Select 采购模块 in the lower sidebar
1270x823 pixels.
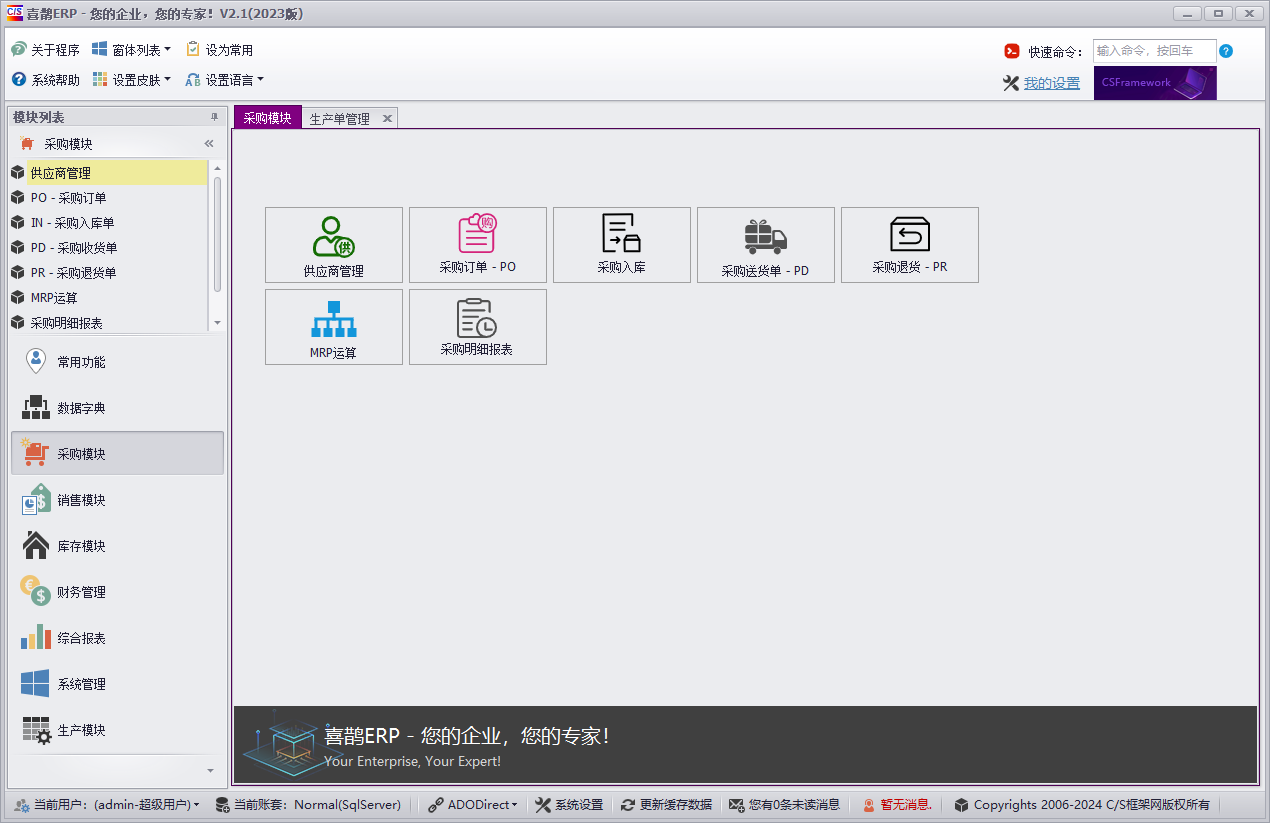pyautogui.click(x=117, y=454)
